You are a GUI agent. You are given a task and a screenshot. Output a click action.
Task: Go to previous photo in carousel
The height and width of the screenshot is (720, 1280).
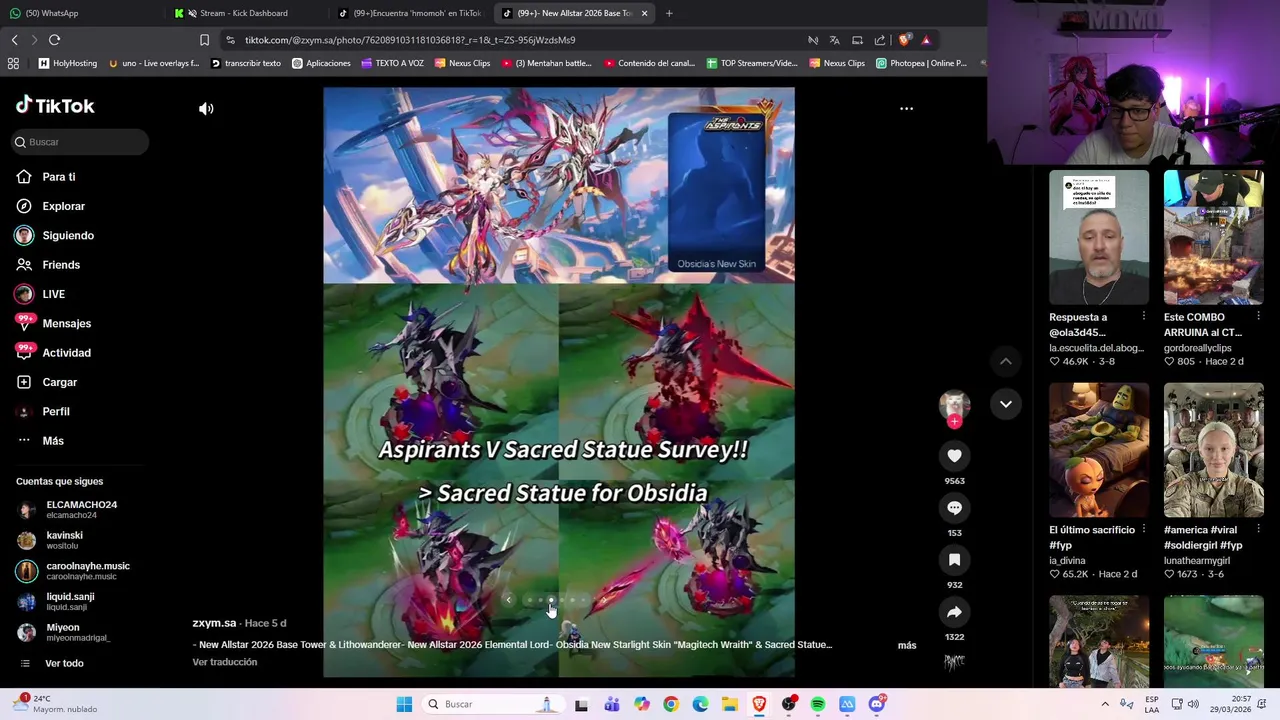tap(508, 600)
